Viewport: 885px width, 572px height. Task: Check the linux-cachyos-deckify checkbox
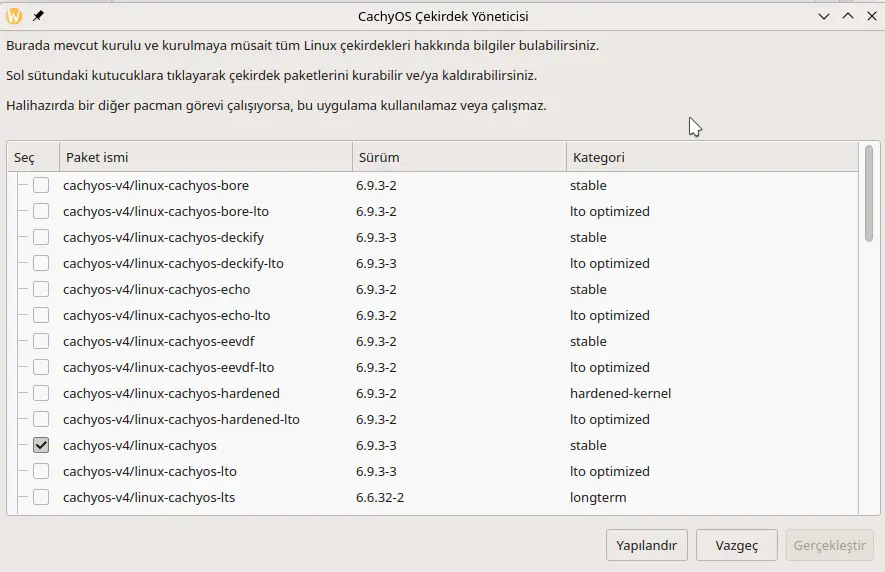[x=41, y=237]
